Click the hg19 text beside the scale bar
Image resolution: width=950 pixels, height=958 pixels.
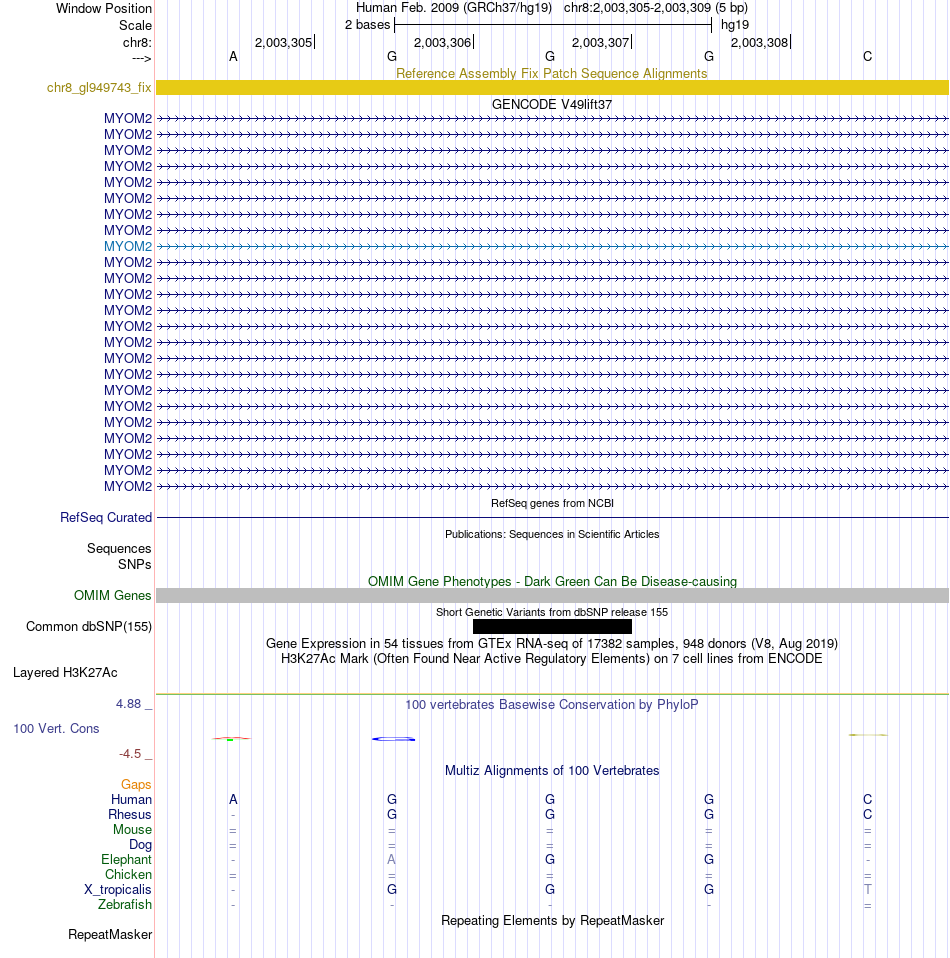pyautogui.click(x=735, y=25)
